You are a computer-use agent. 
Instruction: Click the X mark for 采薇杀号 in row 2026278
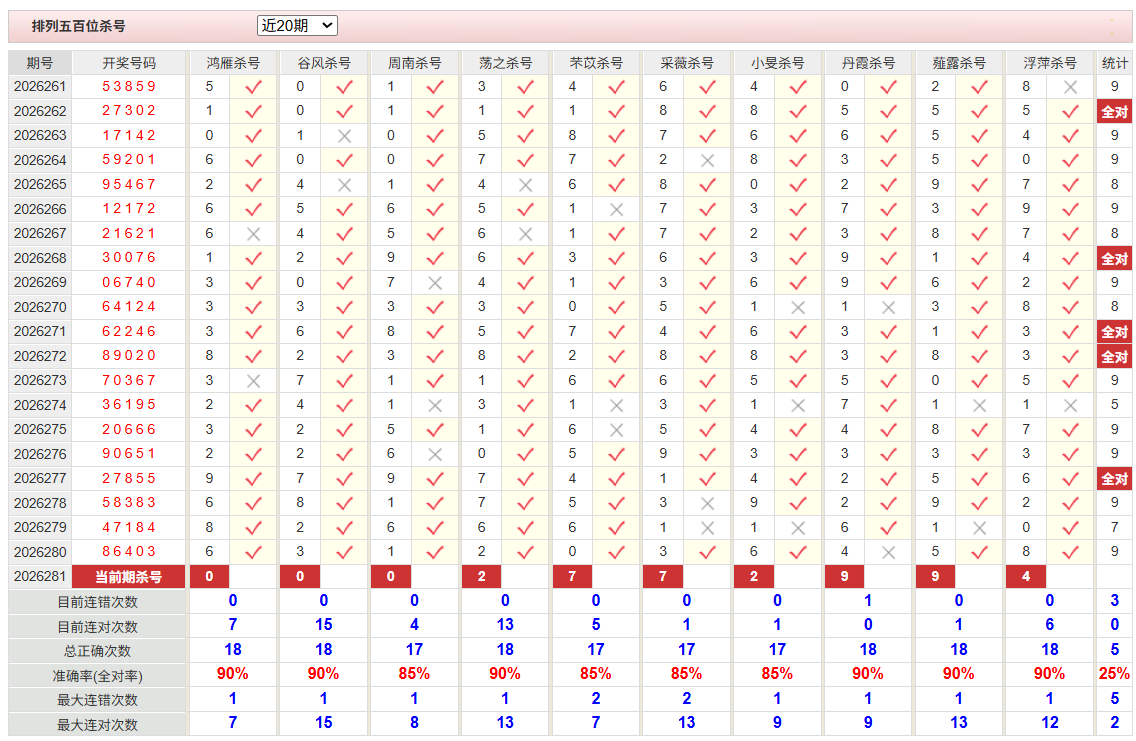coord(707,503)
